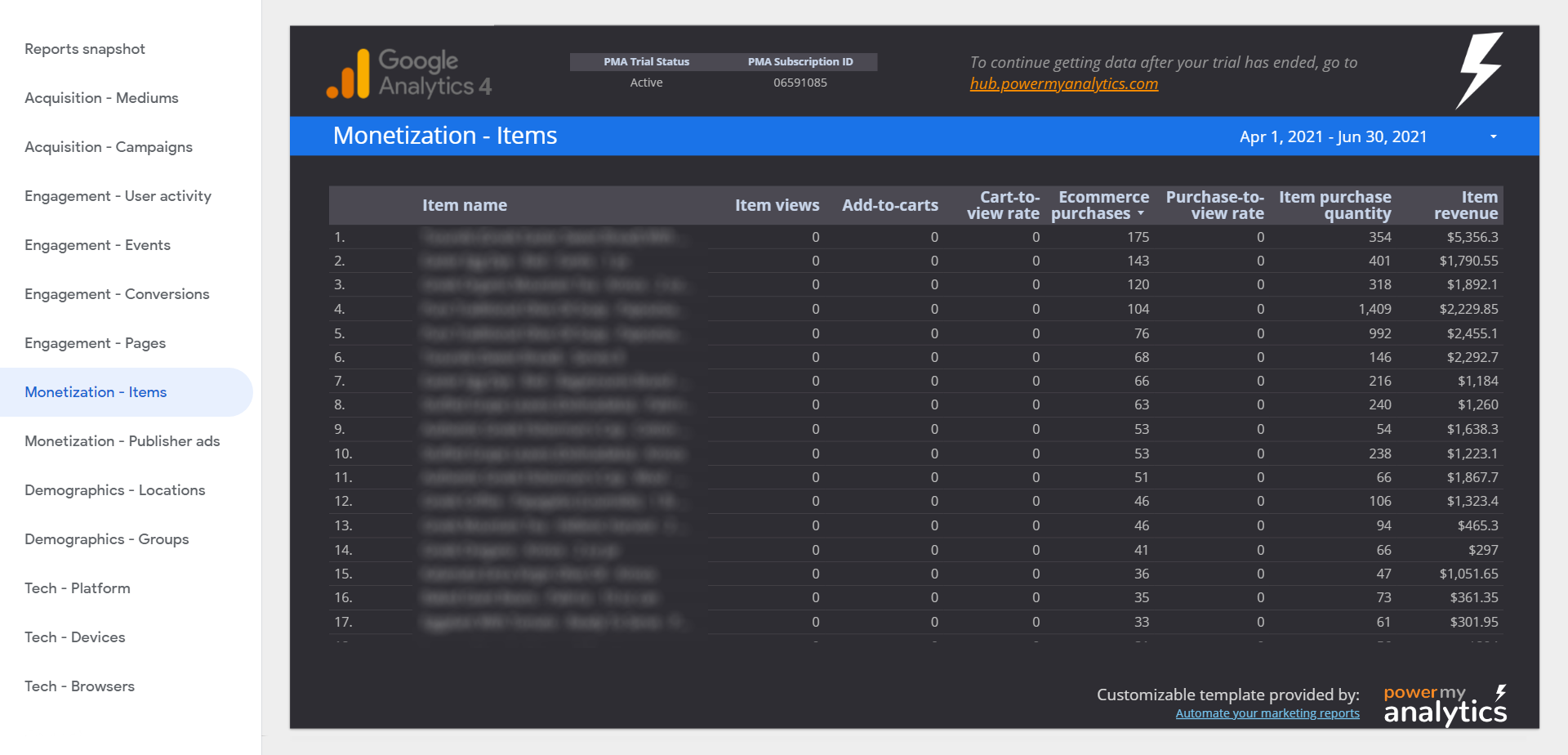Open the hub.powermyanalytics.com link
The image size is (1568, 755).
1063,83
